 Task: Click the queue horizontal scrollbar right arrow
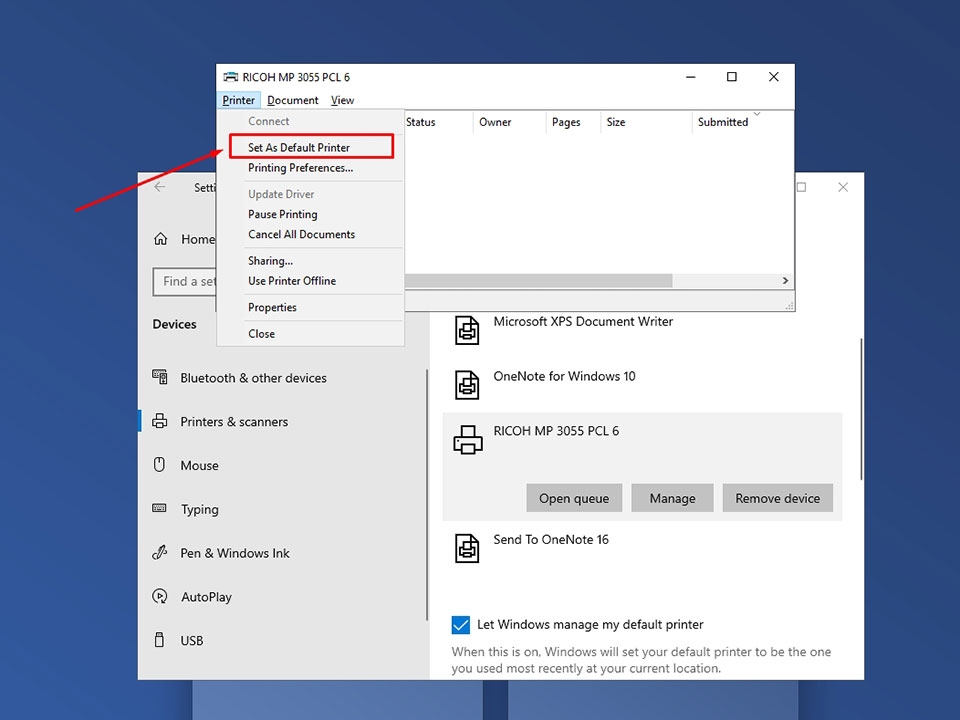785,280
